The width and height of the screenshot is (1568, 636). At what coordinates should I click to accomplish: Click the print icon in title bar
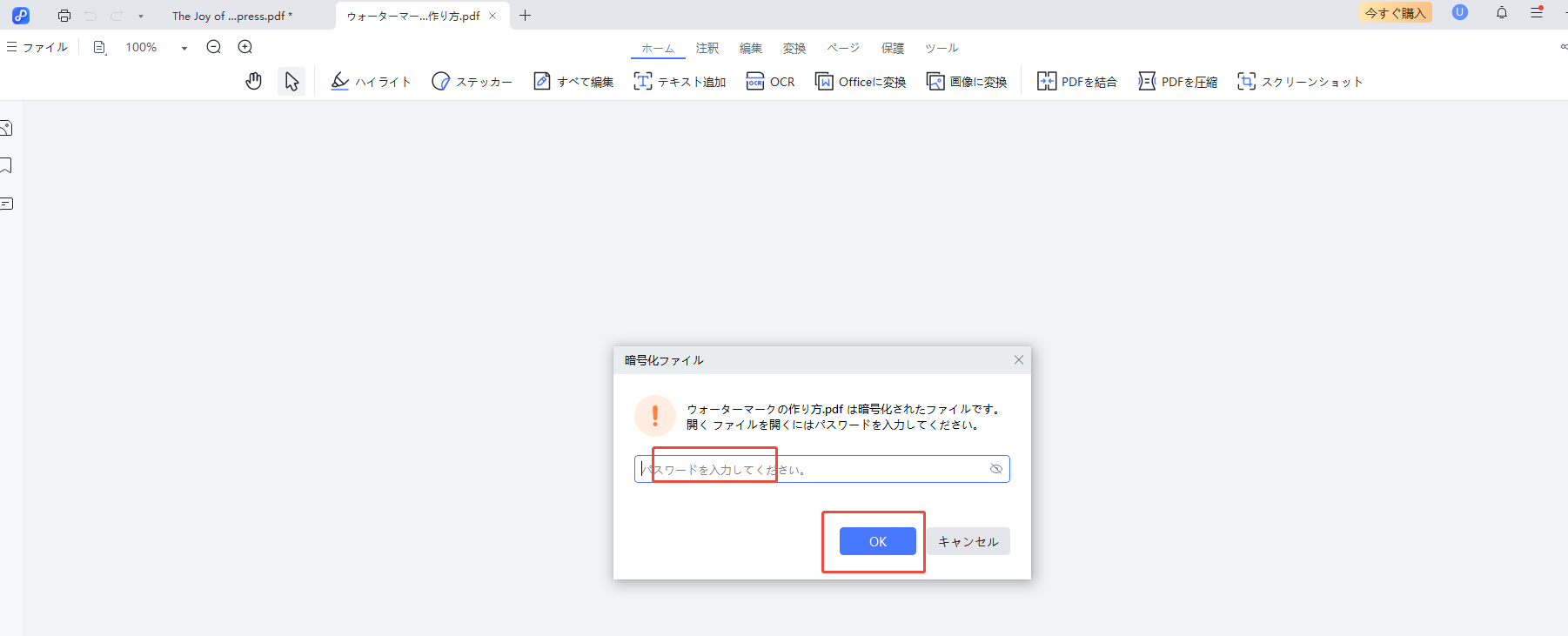coord(64,16)
